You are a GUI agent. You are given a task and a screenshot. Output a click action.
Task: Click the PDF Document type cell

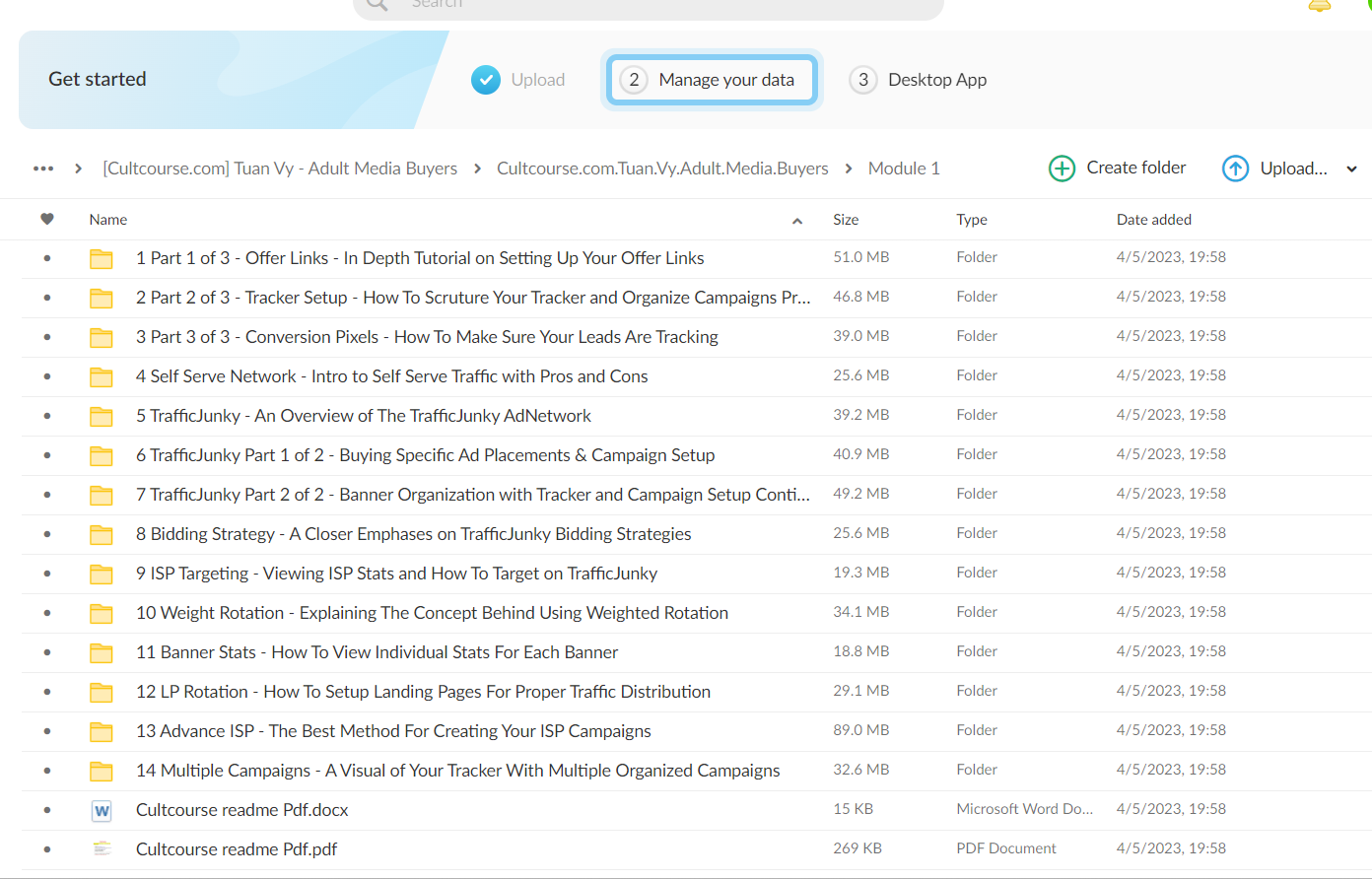click(x=1006, y=848)
